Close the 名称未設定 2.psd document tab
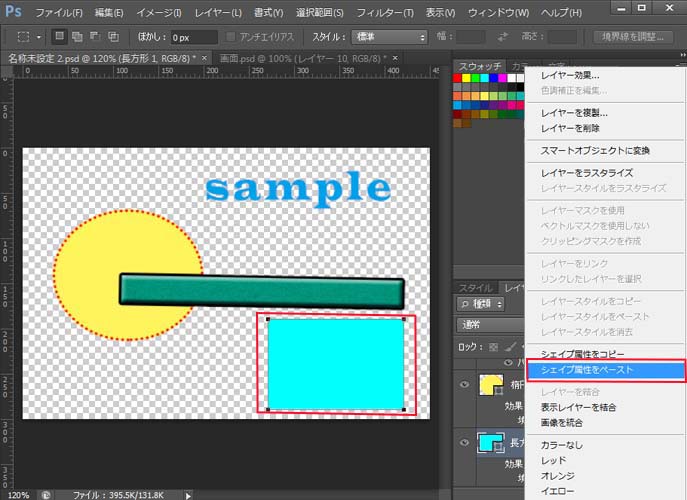This screenshot has height=500, width=687. 204,58
